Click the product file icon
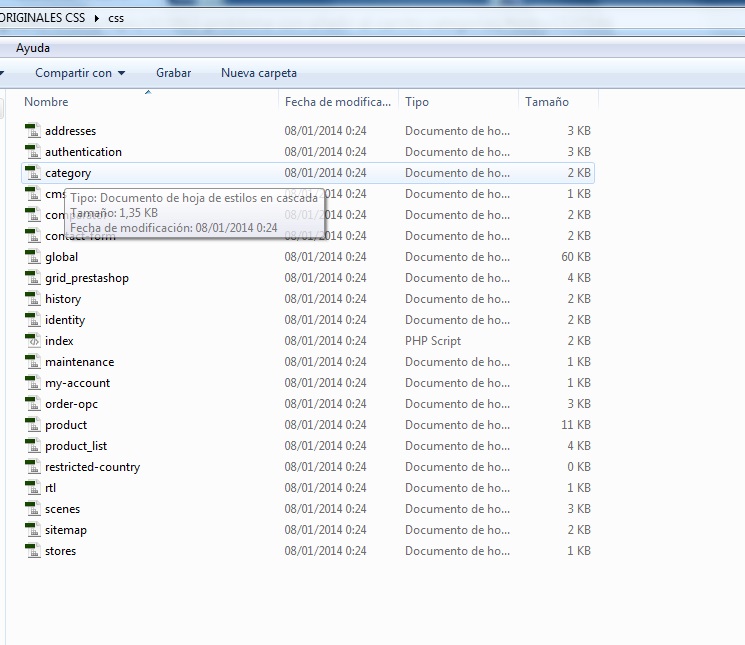The width and height of the screenshot is (745, 645). (x=33, y=425)
